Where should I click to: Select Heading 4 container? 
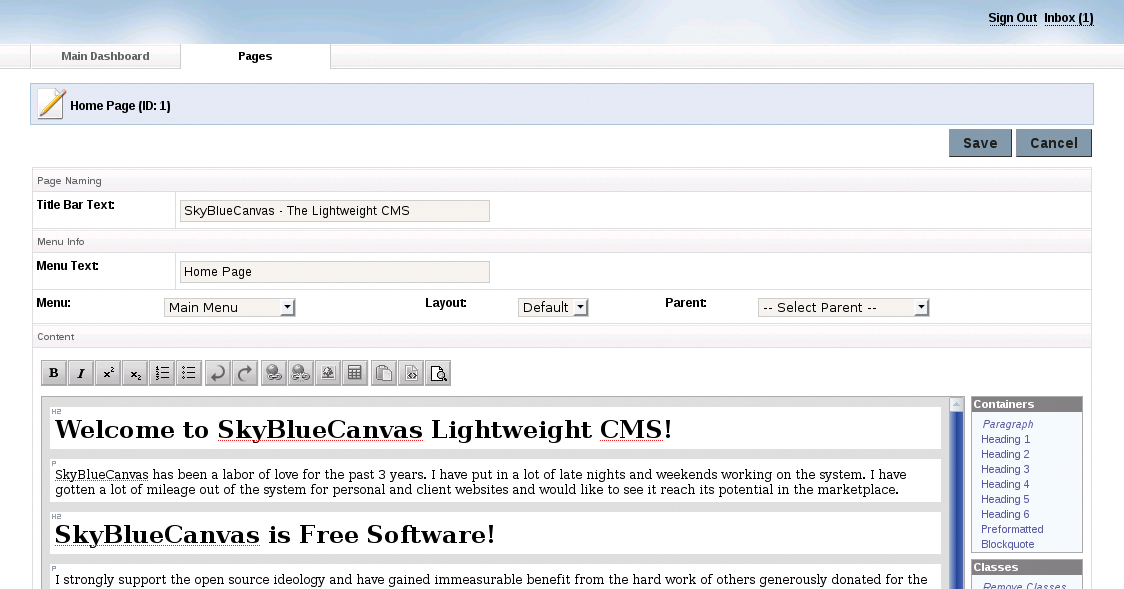point(1005,484)
